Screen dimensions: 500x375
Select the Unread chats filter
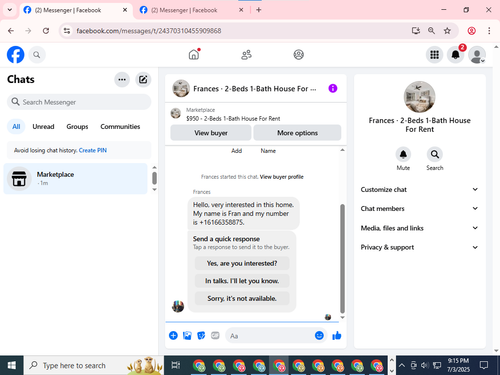(43, 127)
